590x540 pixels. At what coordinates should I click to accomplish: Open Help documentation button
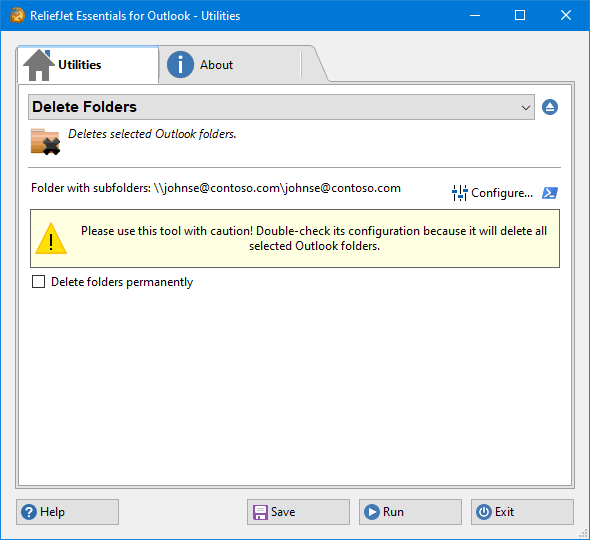(x=67, y=512)
